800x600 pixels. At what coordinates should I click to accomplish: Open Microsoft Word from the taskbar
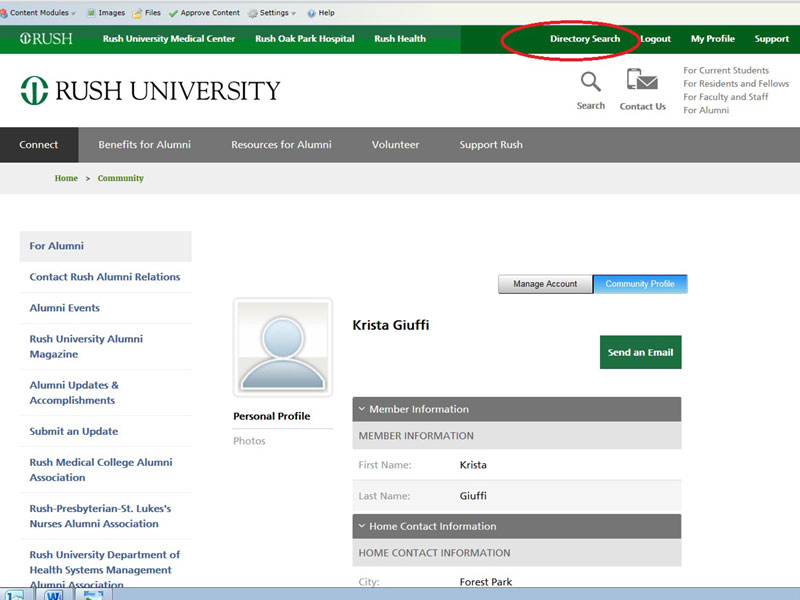[53, 594]
